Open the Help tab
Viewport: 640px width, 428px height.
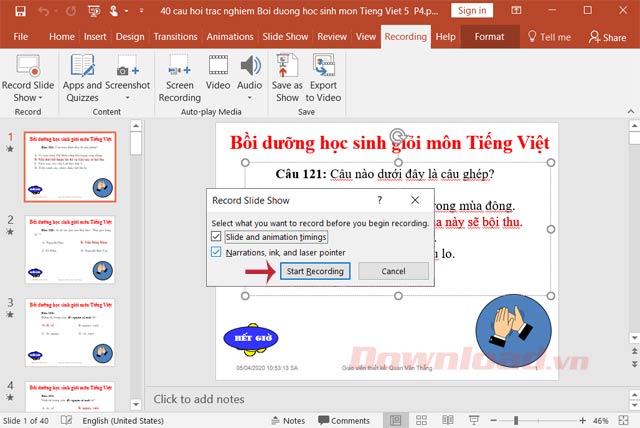pos(445,37)
